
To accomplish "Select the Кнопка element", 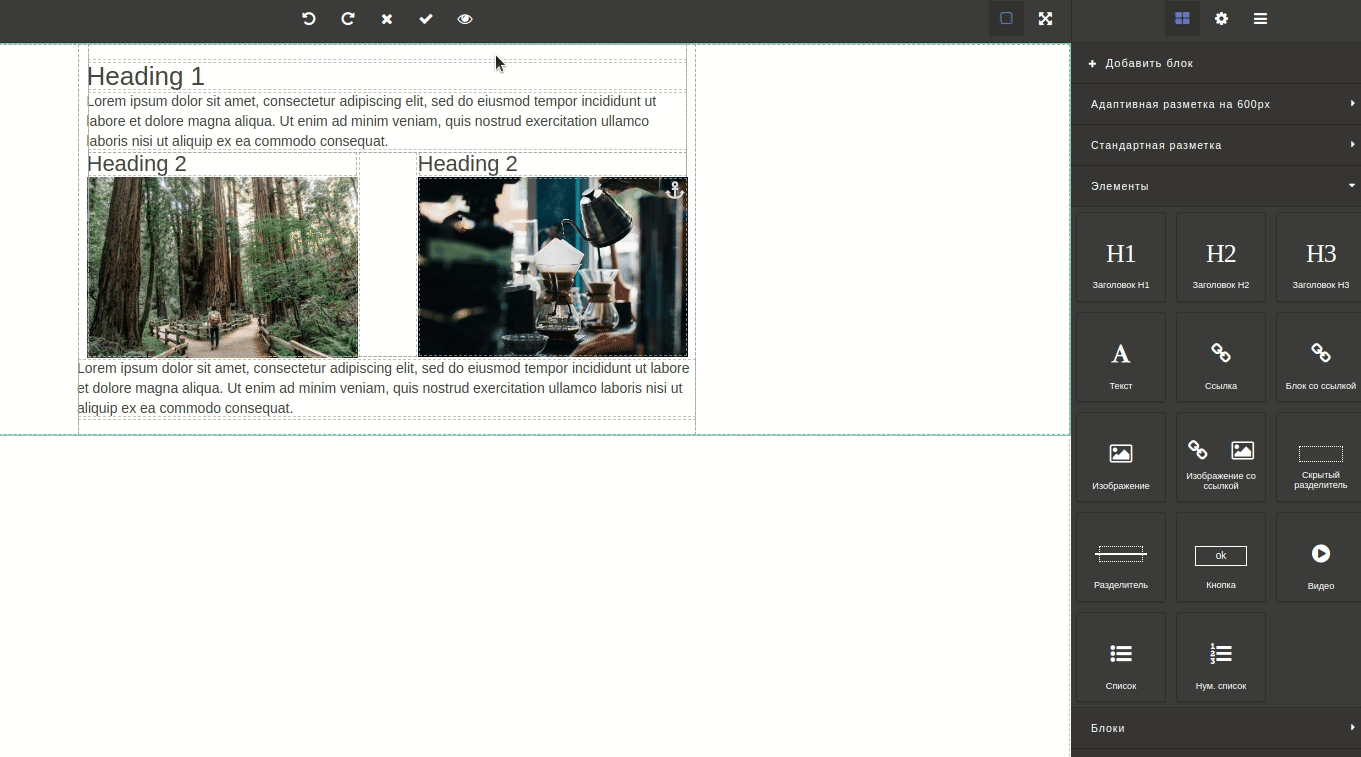I will (x=1221, y=557).
